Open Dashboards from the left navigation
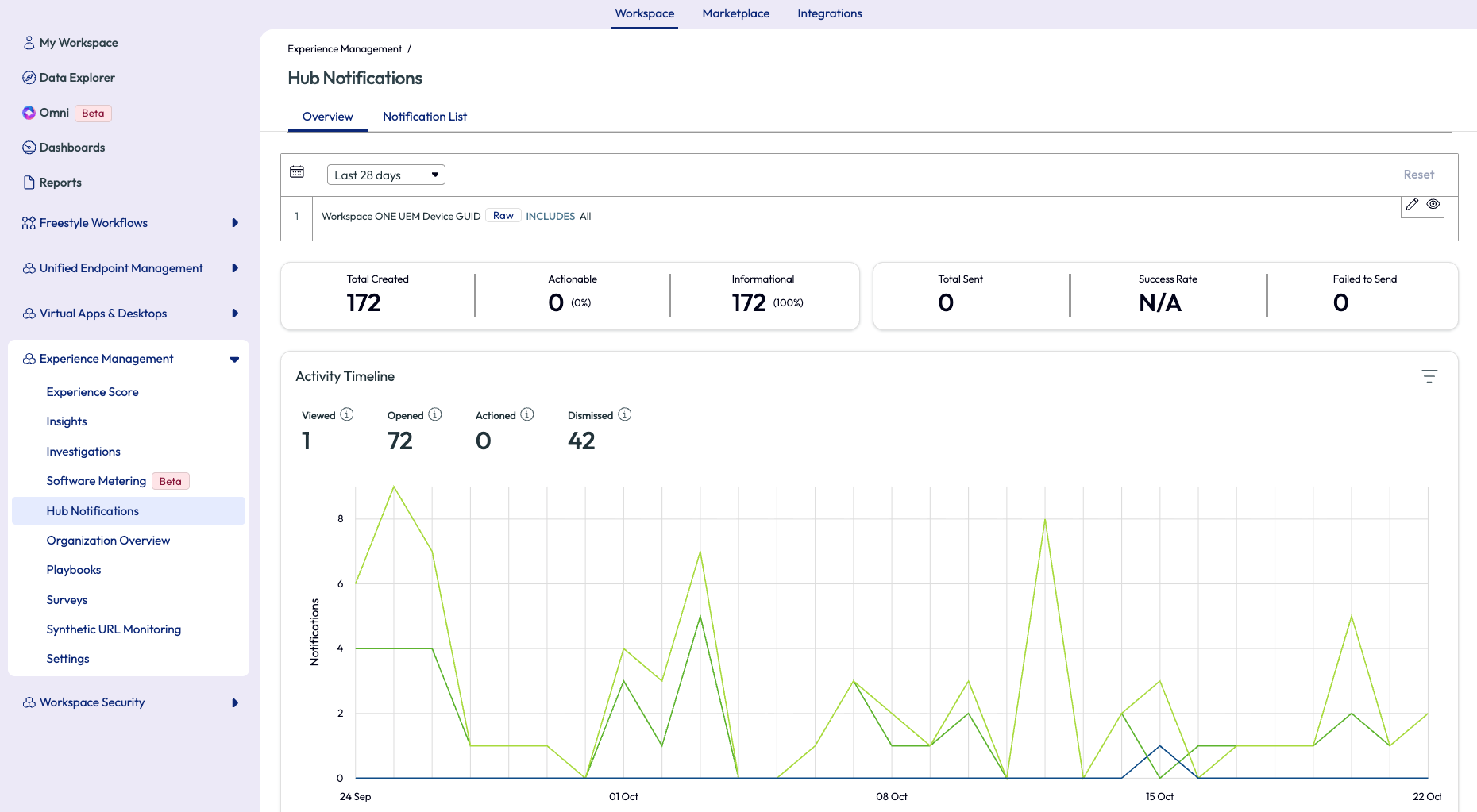The image size is (1477, 812). [x=72, y=147]
